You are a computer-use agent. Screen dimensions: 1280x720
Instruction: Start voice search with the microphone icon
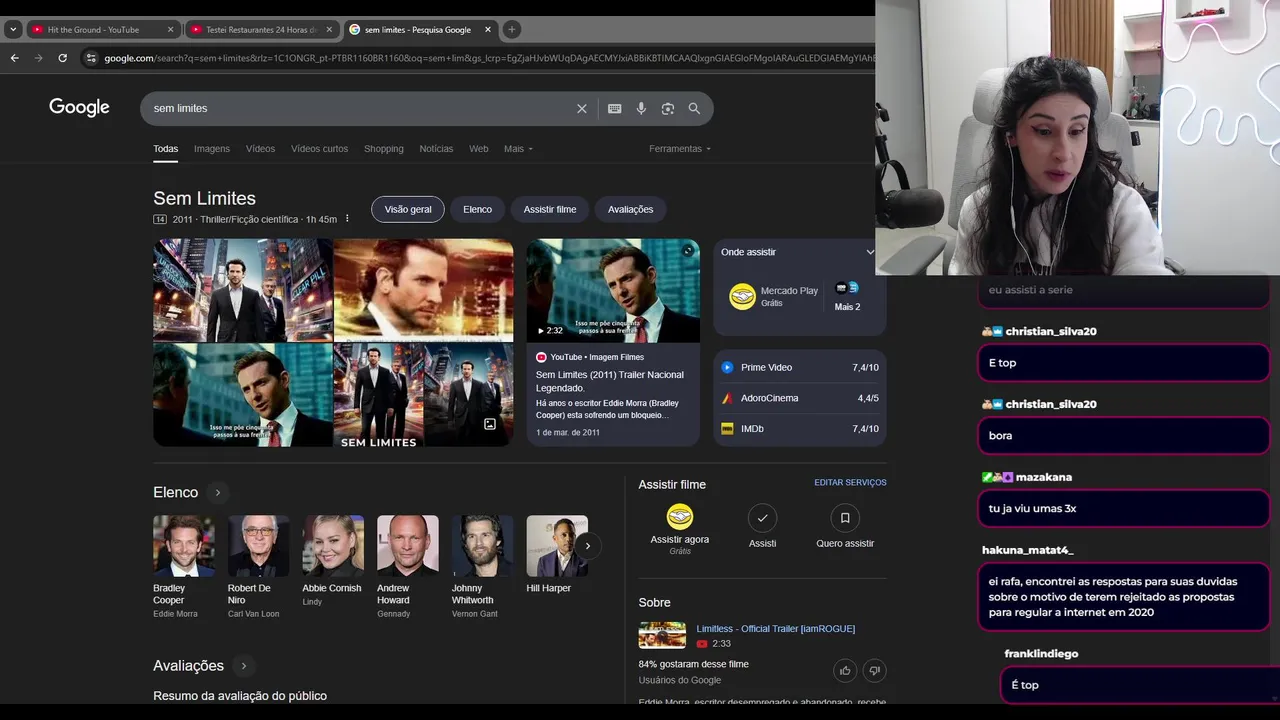coord(641,109)
